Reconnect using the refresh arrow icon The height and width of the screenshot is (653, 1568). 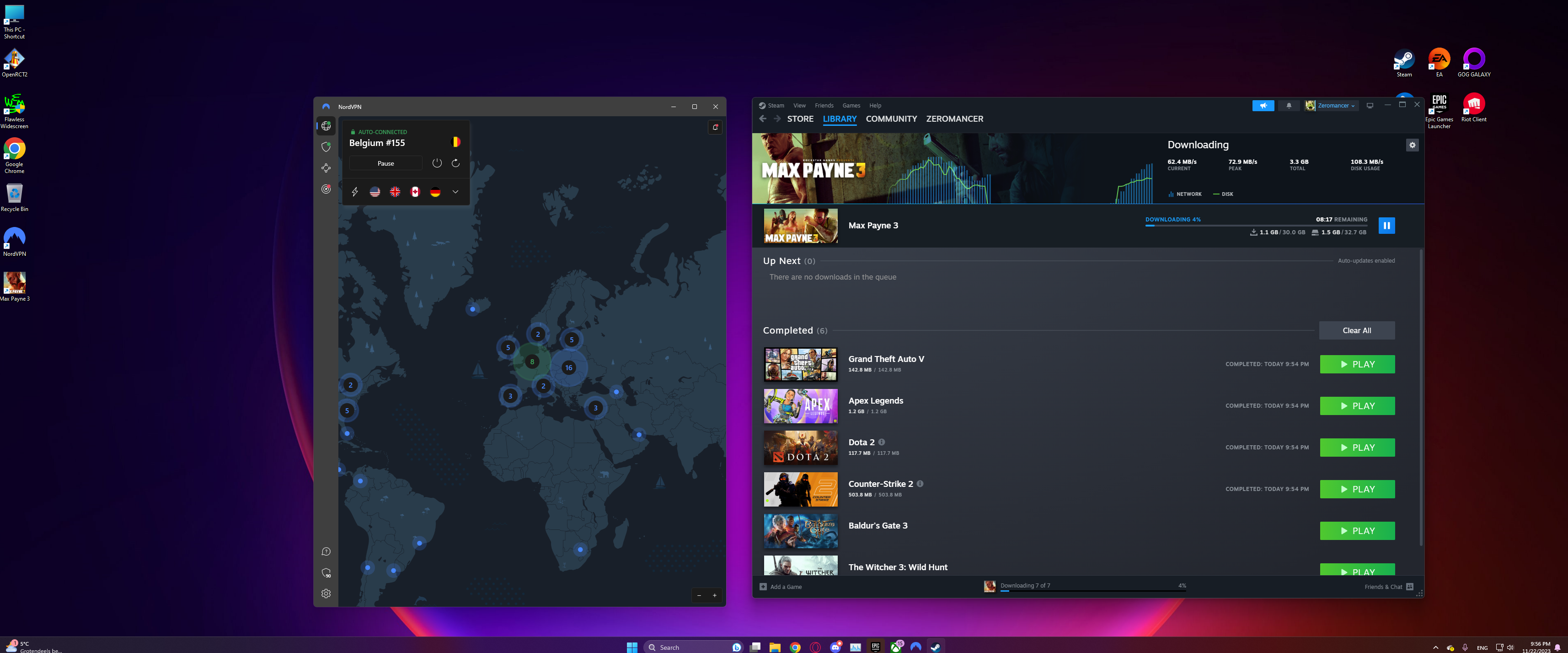click(x=455, y=163)
